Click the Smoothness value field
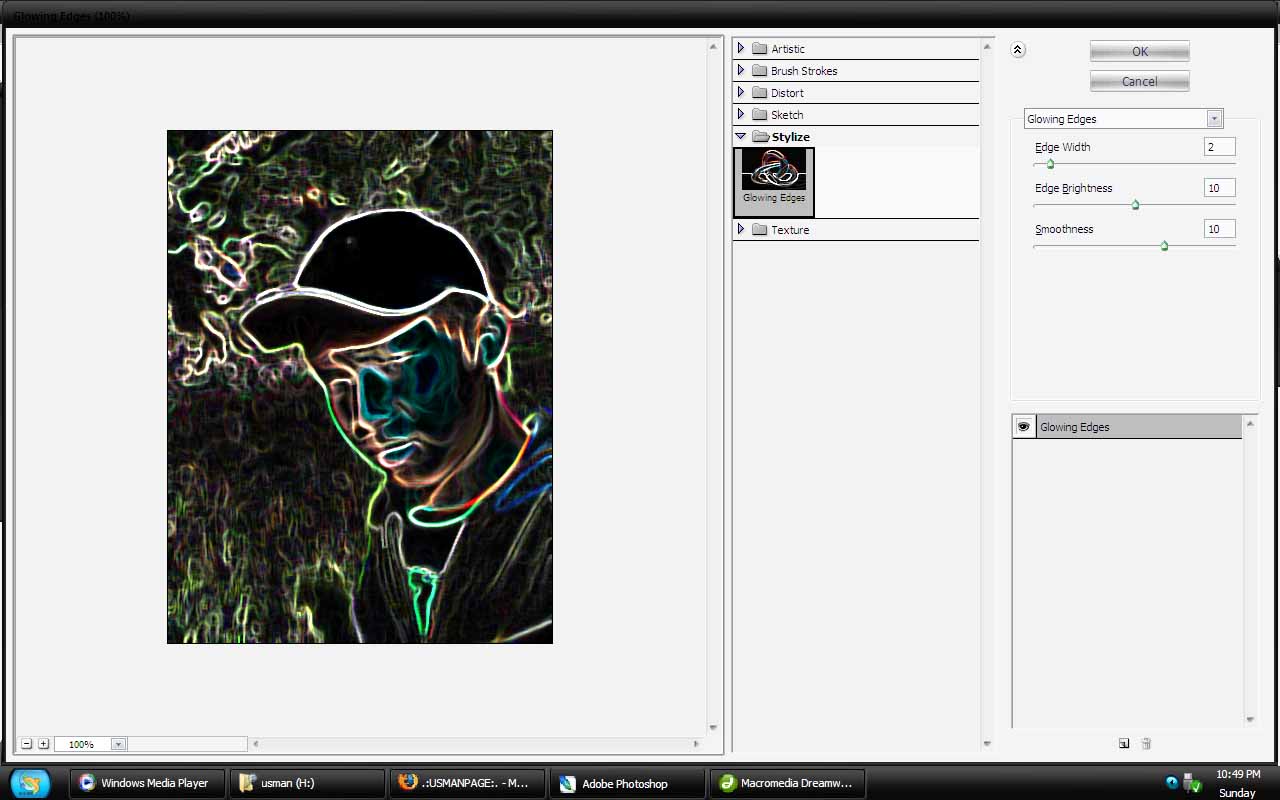The image size is (1280, 800). click(1220, 229)
